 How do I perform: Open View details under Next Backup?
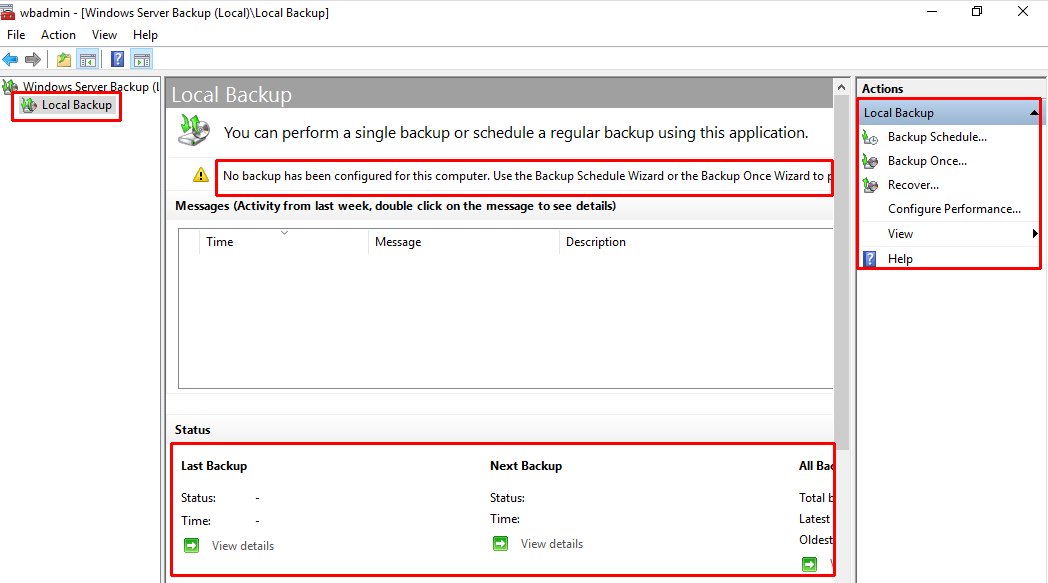(551, 544)
